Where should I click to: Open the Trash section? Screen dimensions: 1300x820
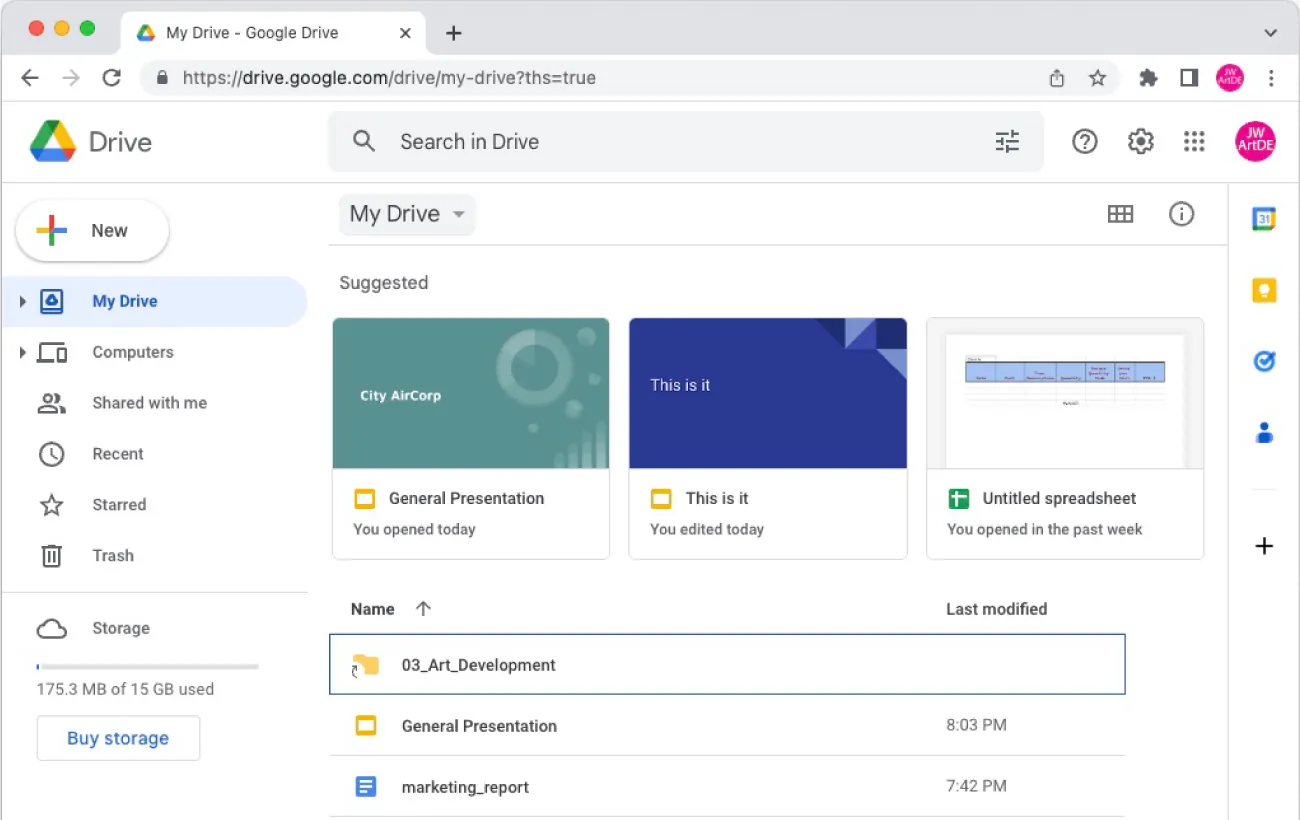tap(113, 555)
